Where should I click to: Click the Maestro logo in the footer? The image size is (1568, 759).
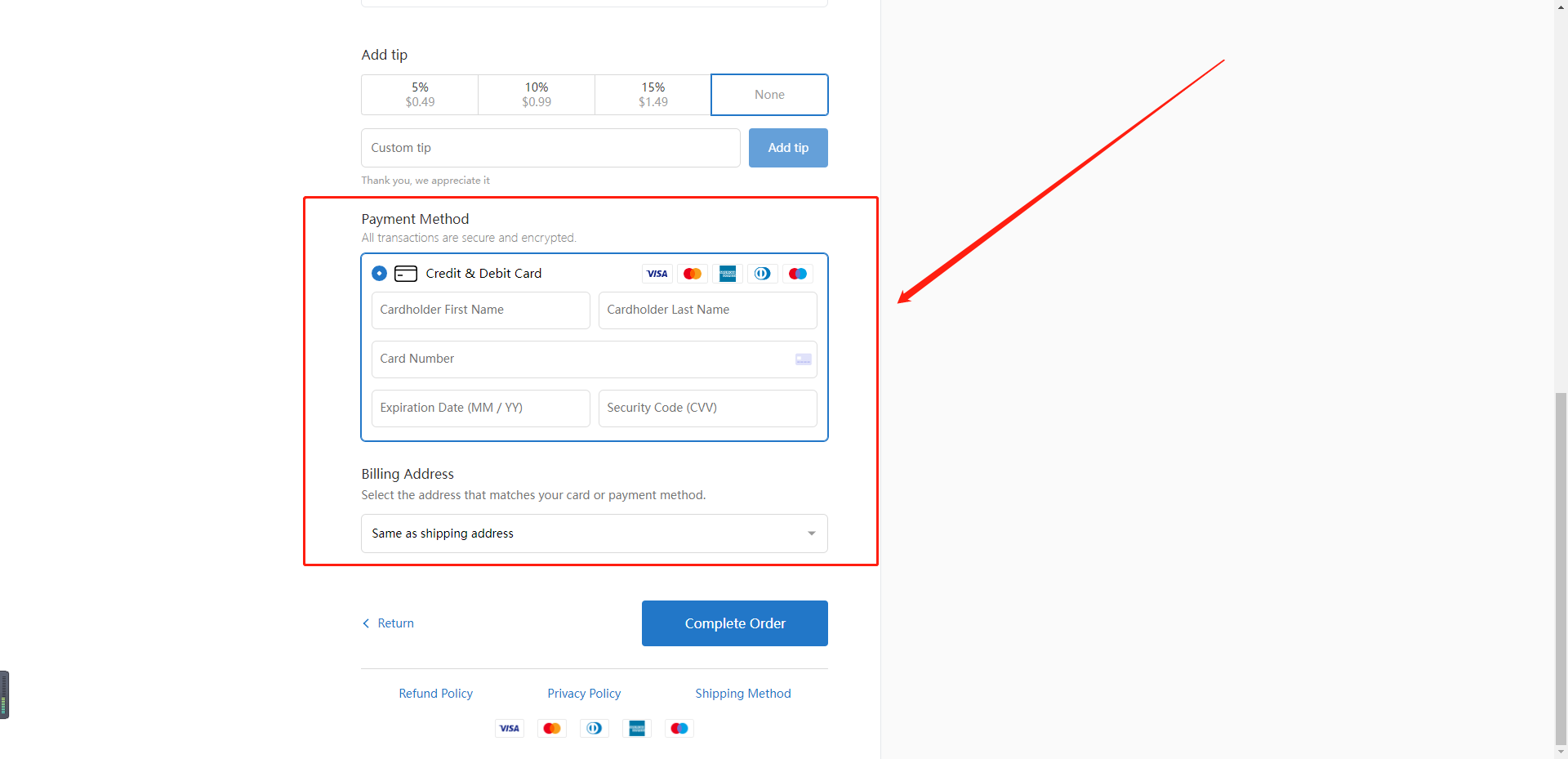pos(679,728)
